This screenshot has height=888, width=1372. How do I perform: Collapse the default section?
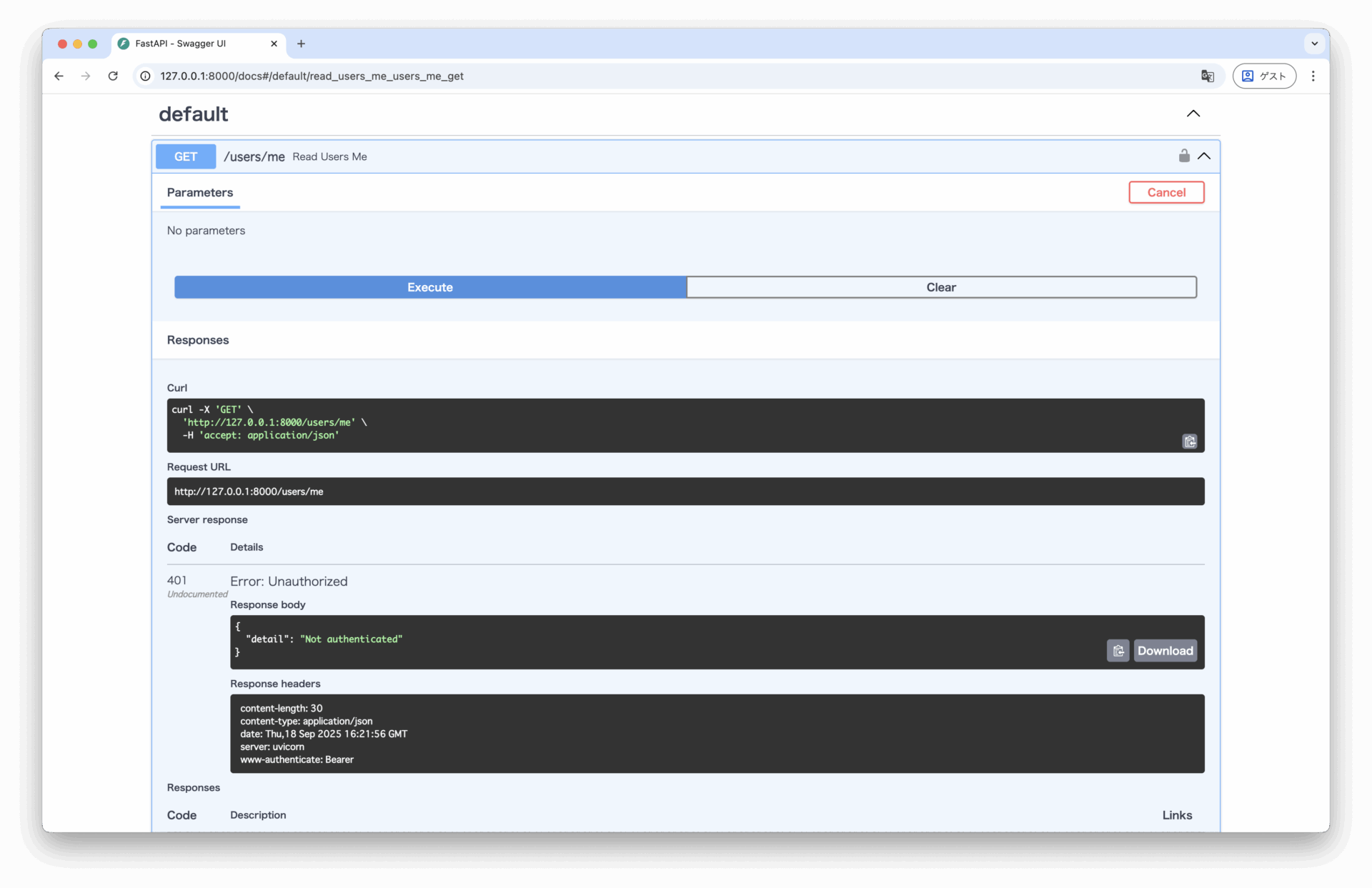[1193, 114]
